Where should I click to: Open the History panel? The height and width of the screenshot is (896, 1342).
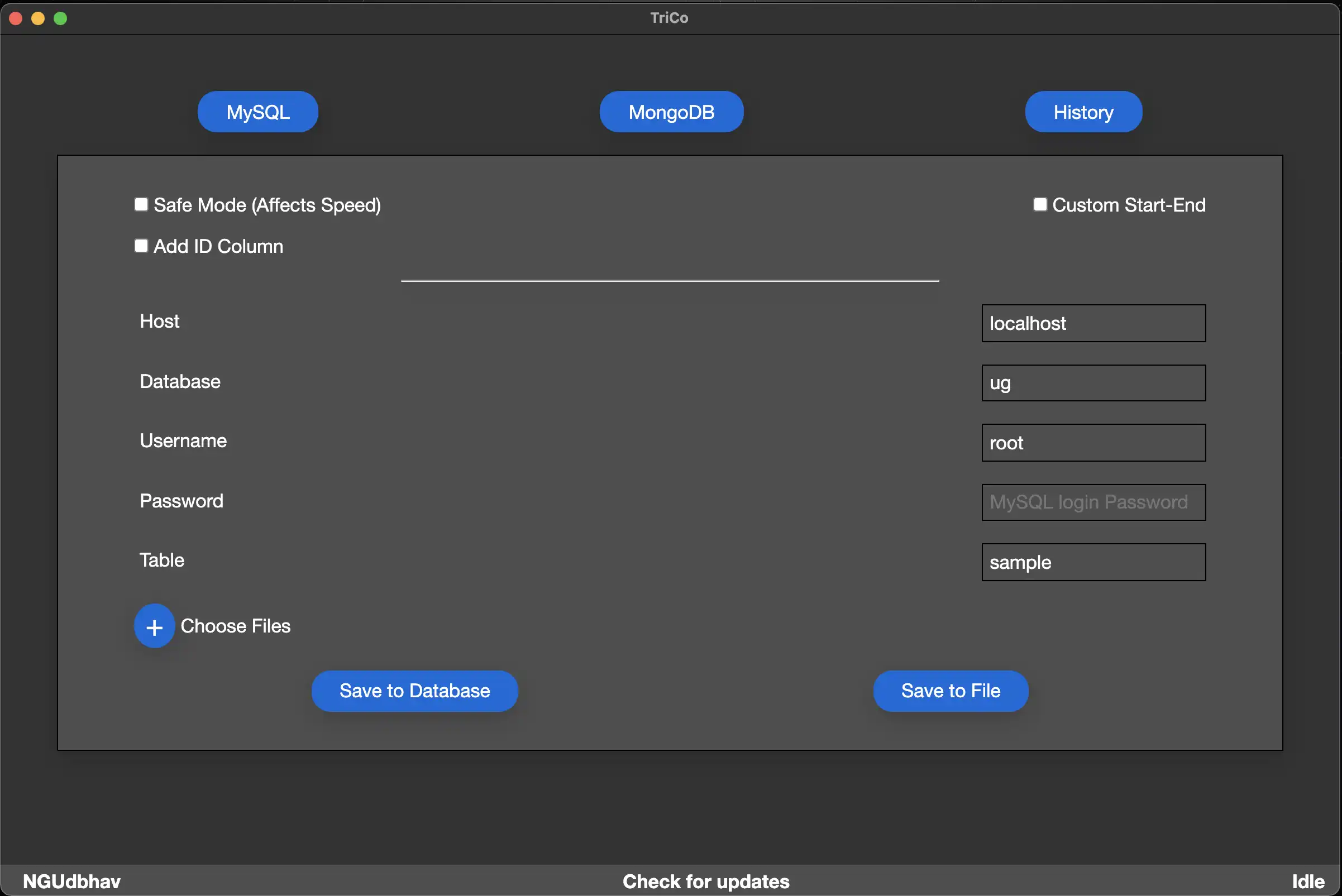1083,111
